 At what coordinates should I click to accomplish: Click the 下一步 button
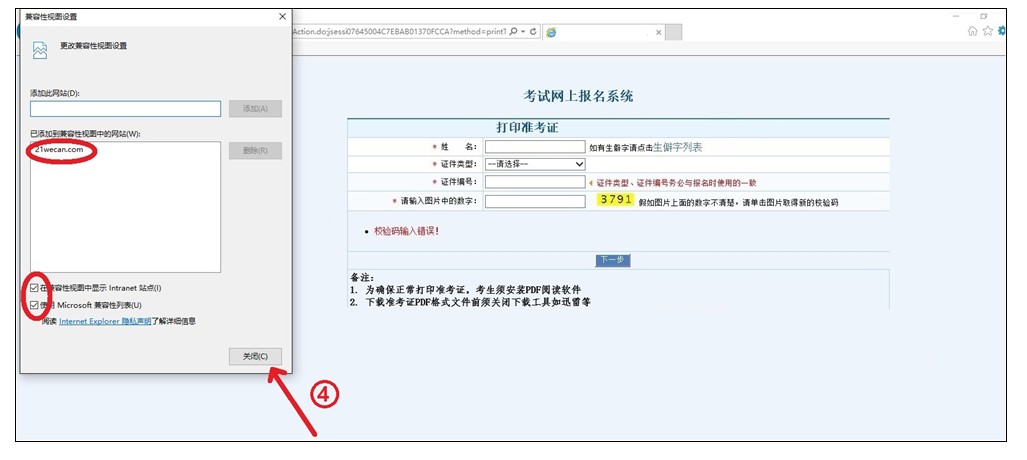click(x=612, y=260)
